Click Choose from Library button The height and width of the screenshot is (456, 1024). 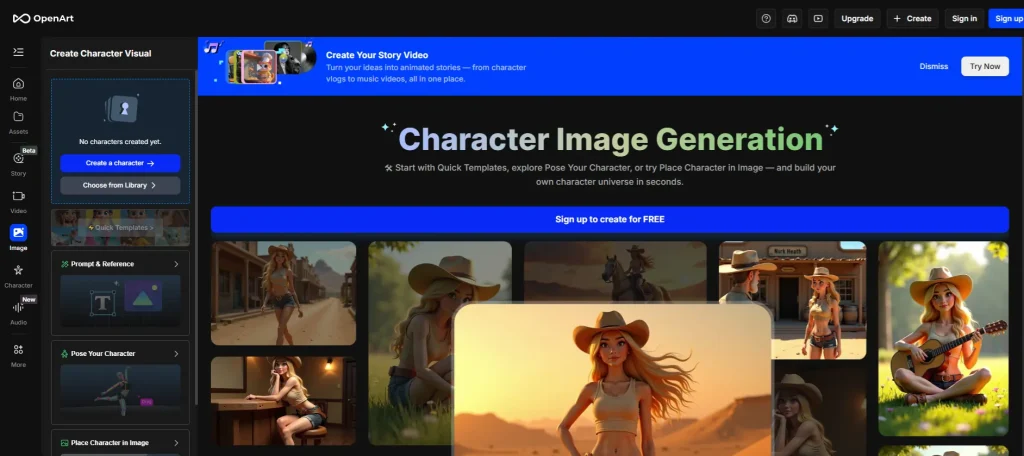[x=120, y=186]
